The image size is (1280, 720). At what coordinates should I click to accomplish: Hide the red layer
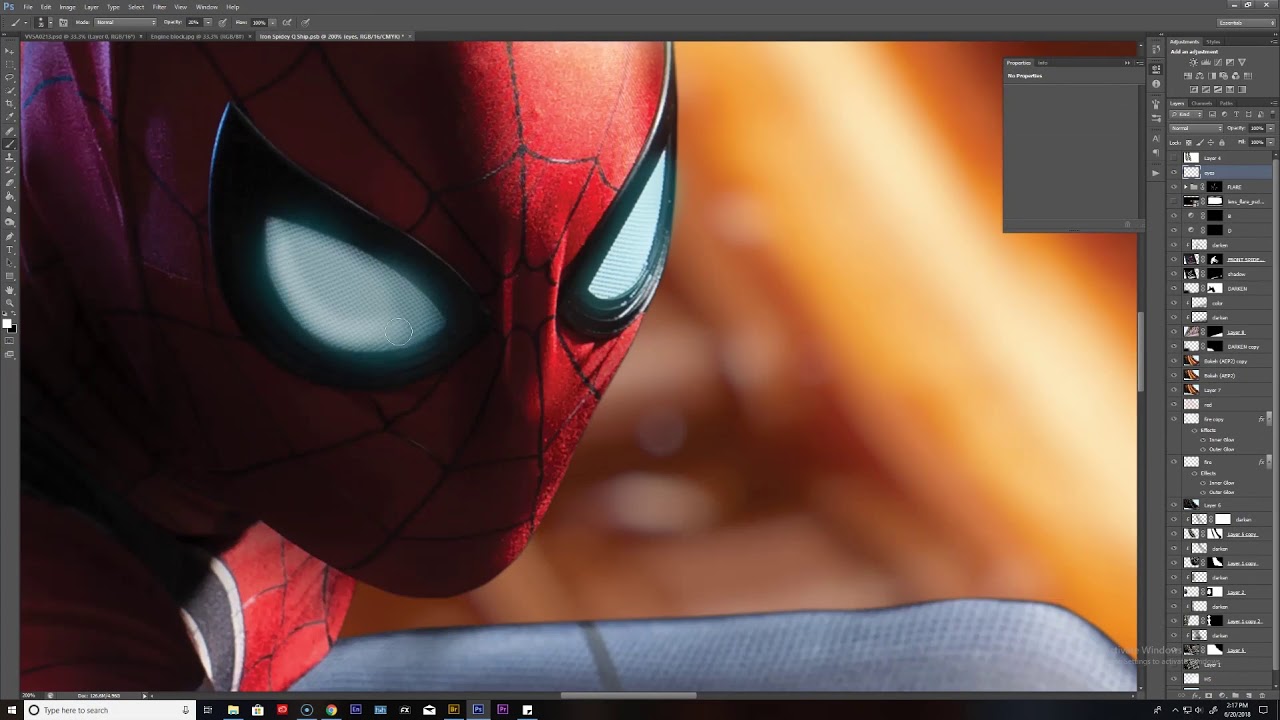[1174, 404]
